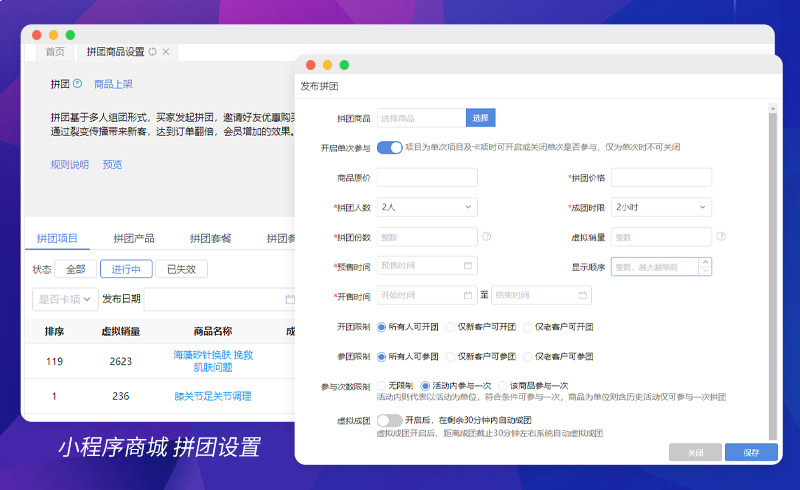Click calendar icon in 开始时间 field
Image resolution: width=800 pixels, height=490 pixels.
[x=467, y=296]
